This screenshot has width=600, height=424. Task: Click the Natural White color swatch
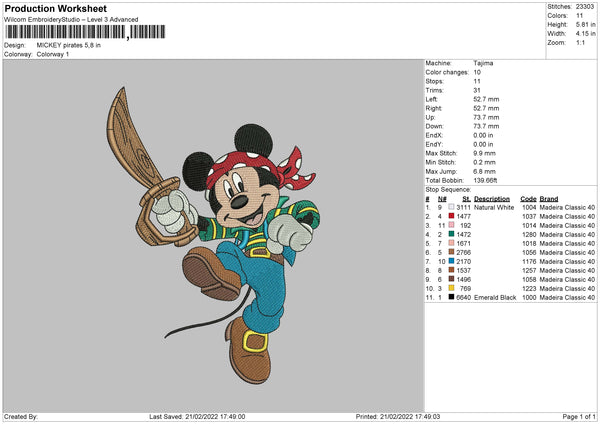[452, 207]
